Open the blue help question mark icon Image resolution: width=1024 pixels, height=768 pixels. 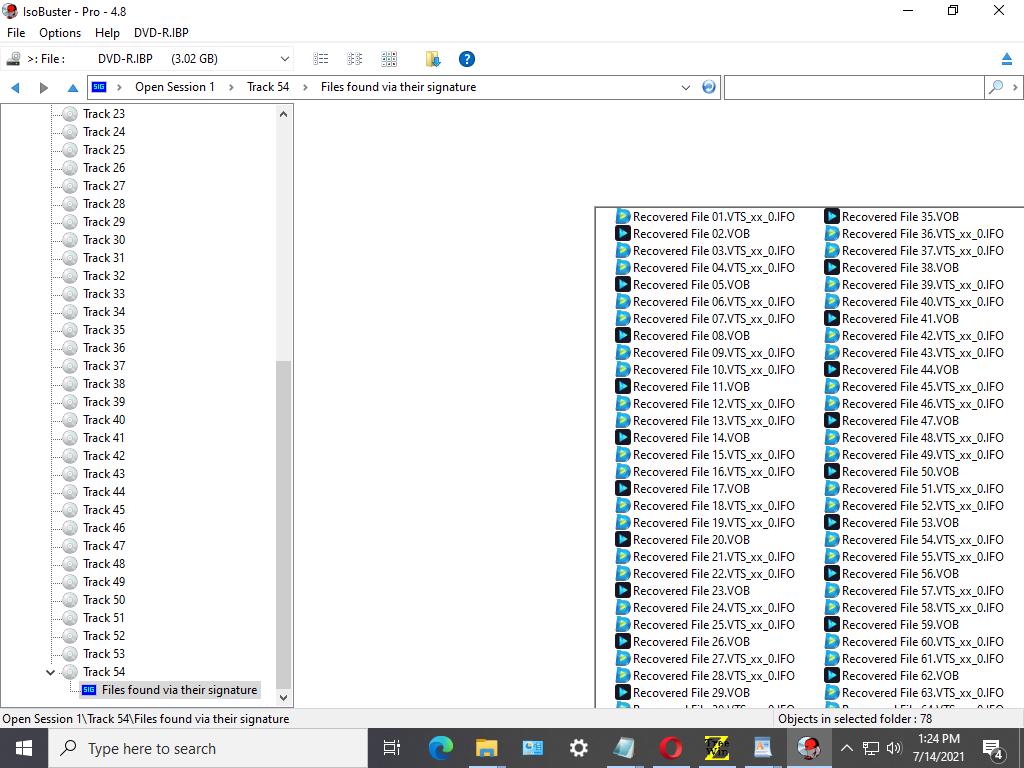click(467, 59)
